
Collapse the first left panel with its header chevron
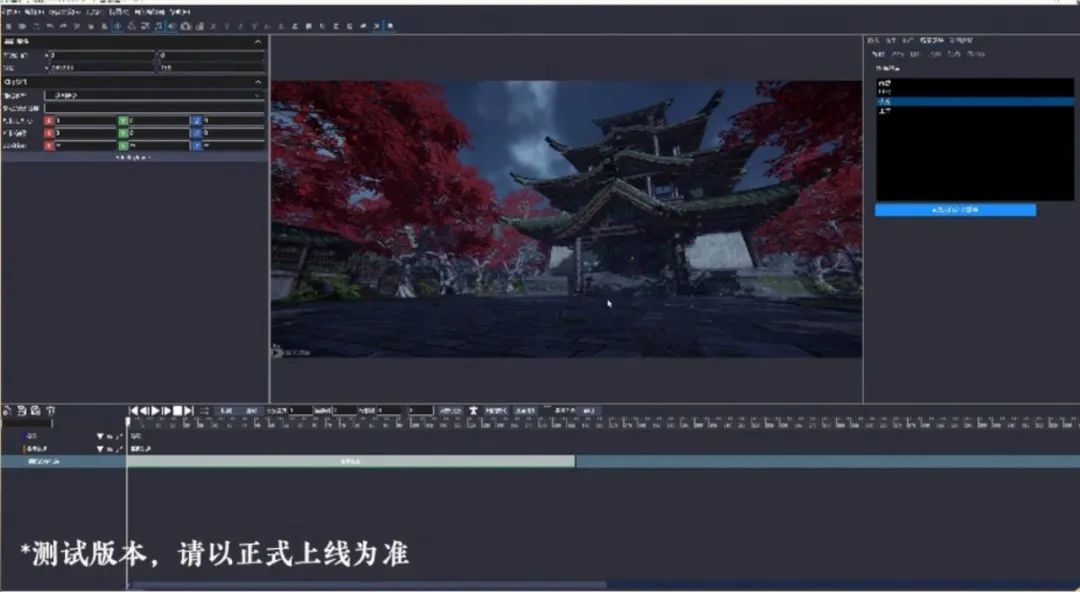coord(258,41)
